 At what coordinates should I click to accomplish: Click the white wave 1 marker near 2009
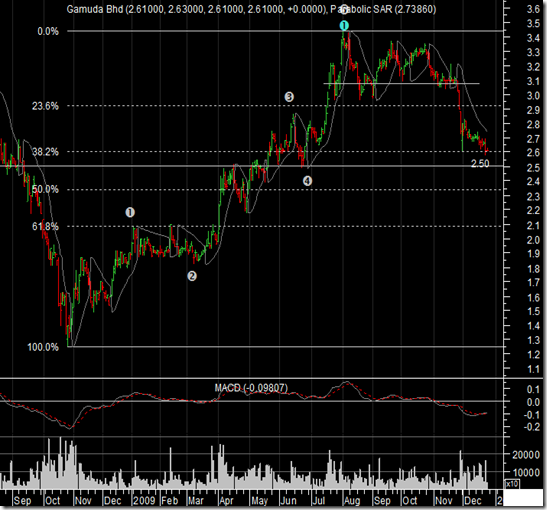tap(130, 212)
